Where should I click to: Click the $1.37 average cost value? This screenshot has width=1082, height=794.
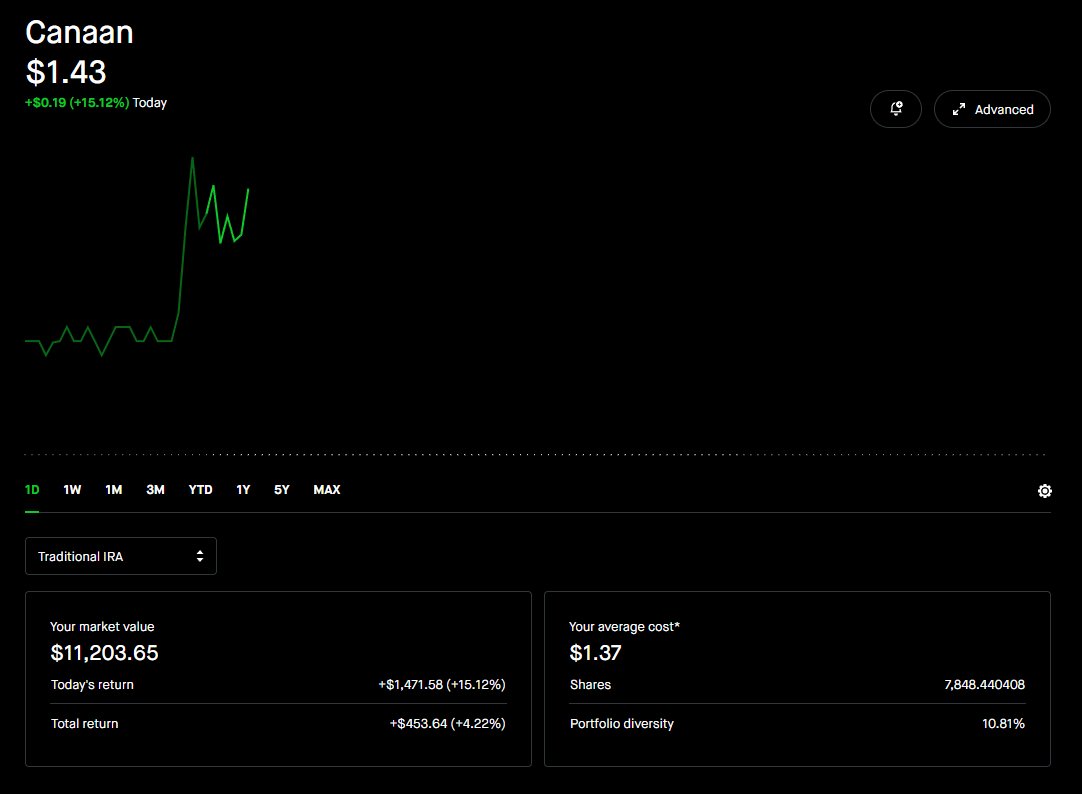click(596, 653)
